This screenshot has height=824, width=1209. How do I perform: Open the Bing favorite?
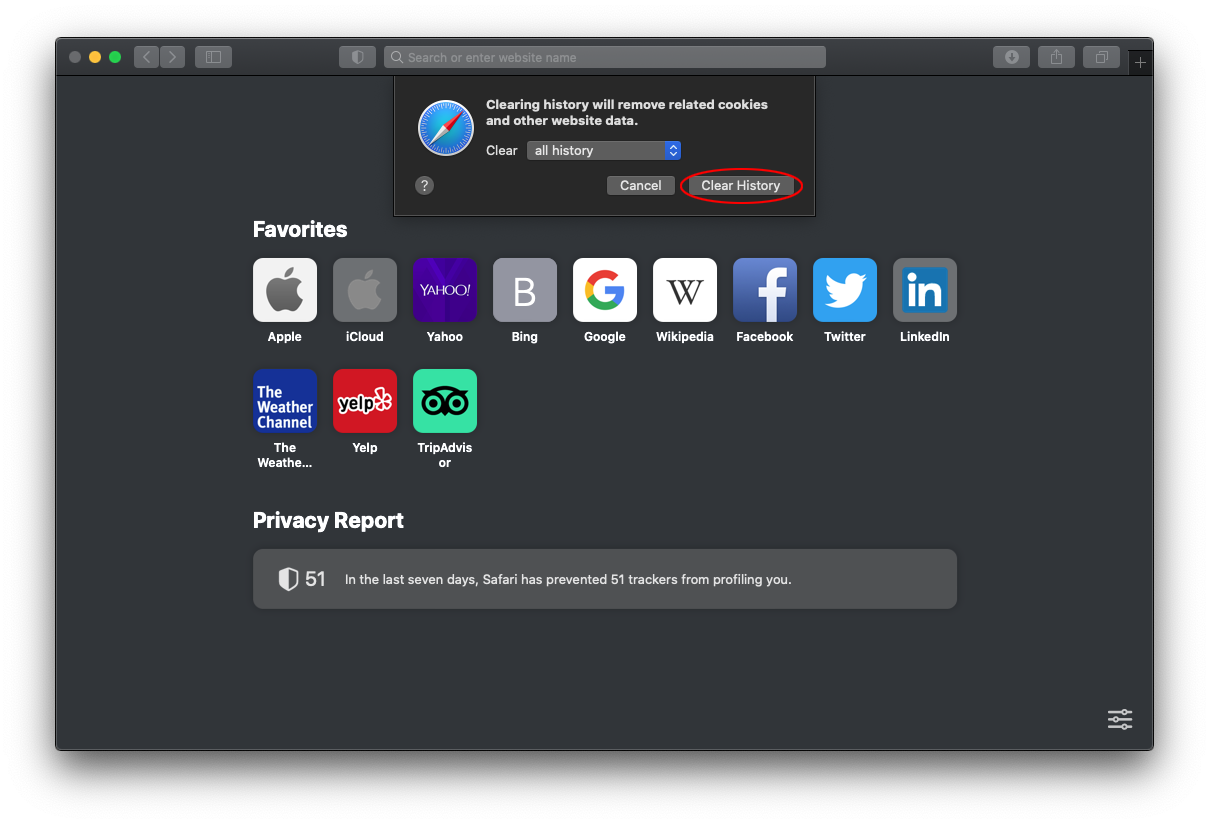tap(525, 290)
